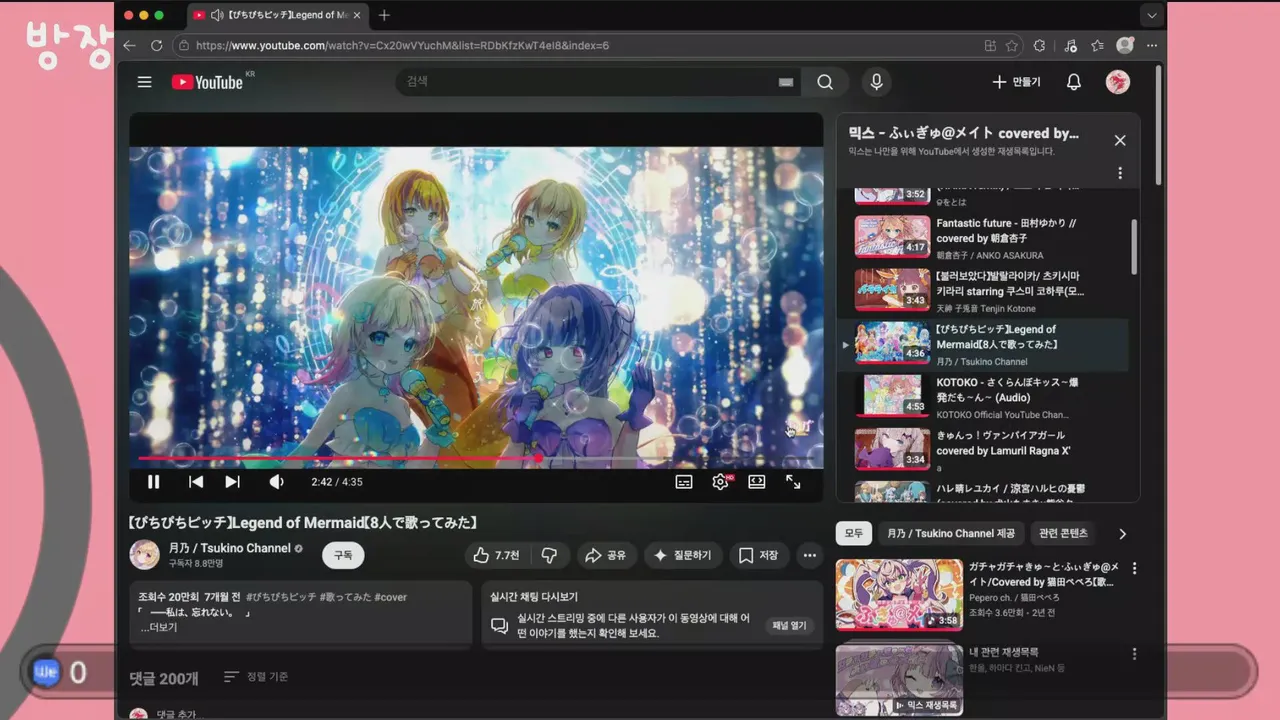Close the mix playlist panel
The width and height of the screenshot is (1280, 720).
[1120, 141]
